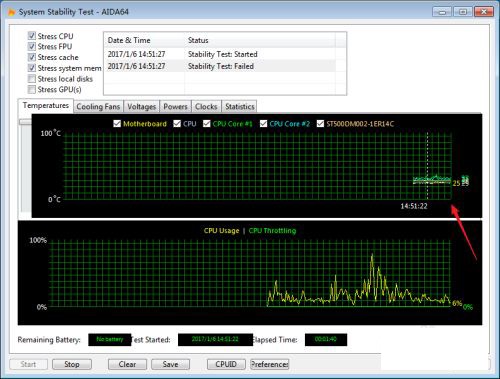Stop the stability test
Image resolution: width=500 pixels, height=379 pixels.
point(72,364)
